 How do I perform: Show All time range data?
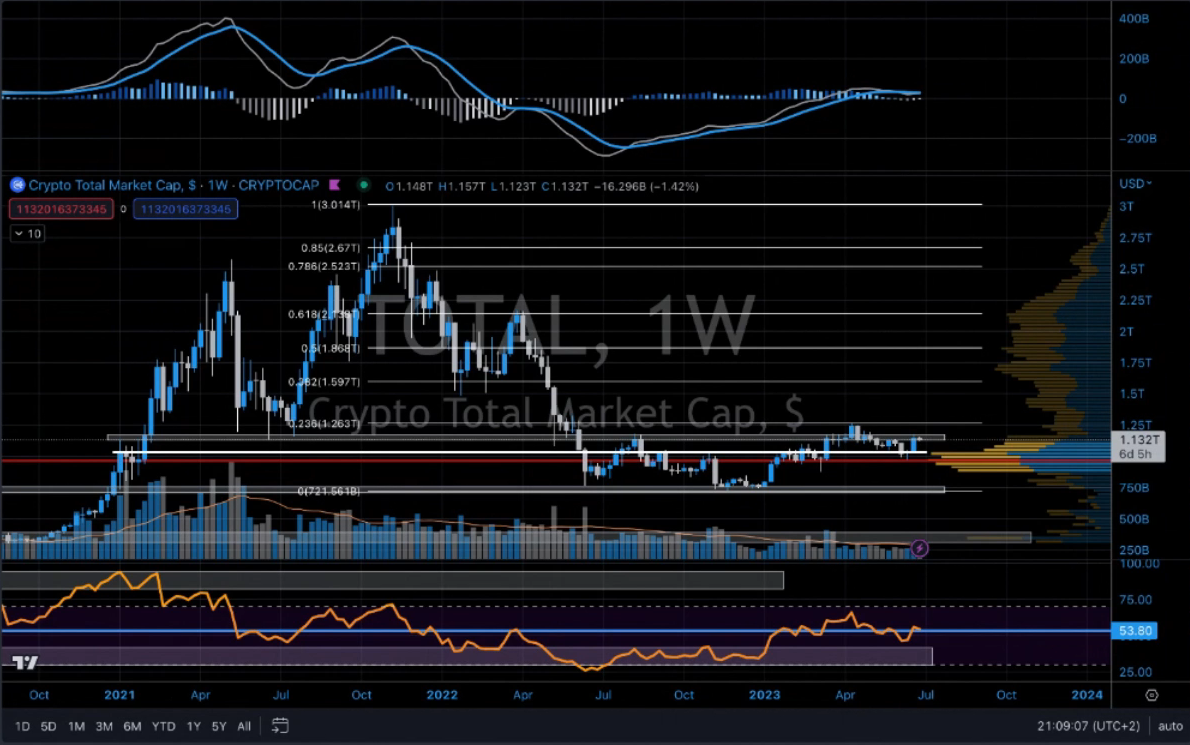[x=244, y=726]
